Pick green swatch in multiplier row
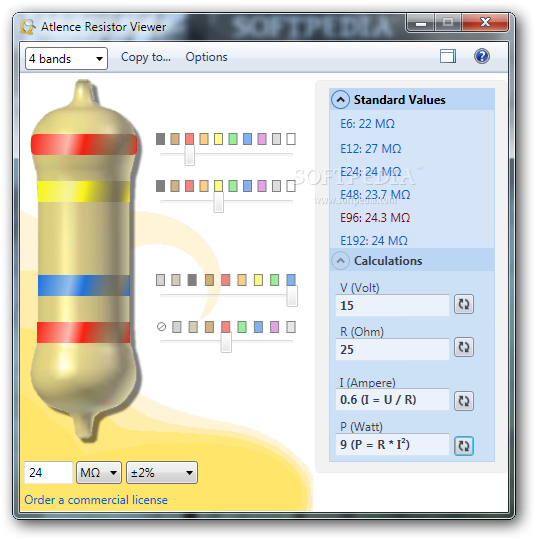 click(x=275, y=280)
